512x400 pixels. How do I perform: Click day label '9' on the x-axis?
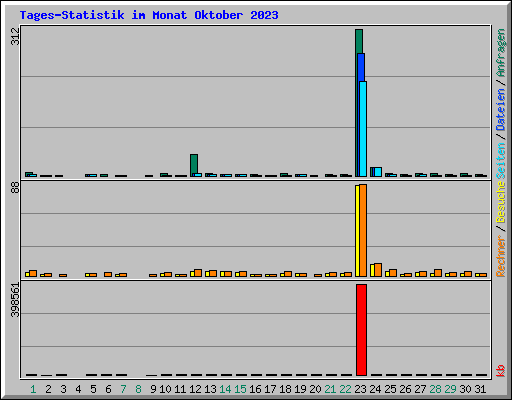tap(153, 389)
